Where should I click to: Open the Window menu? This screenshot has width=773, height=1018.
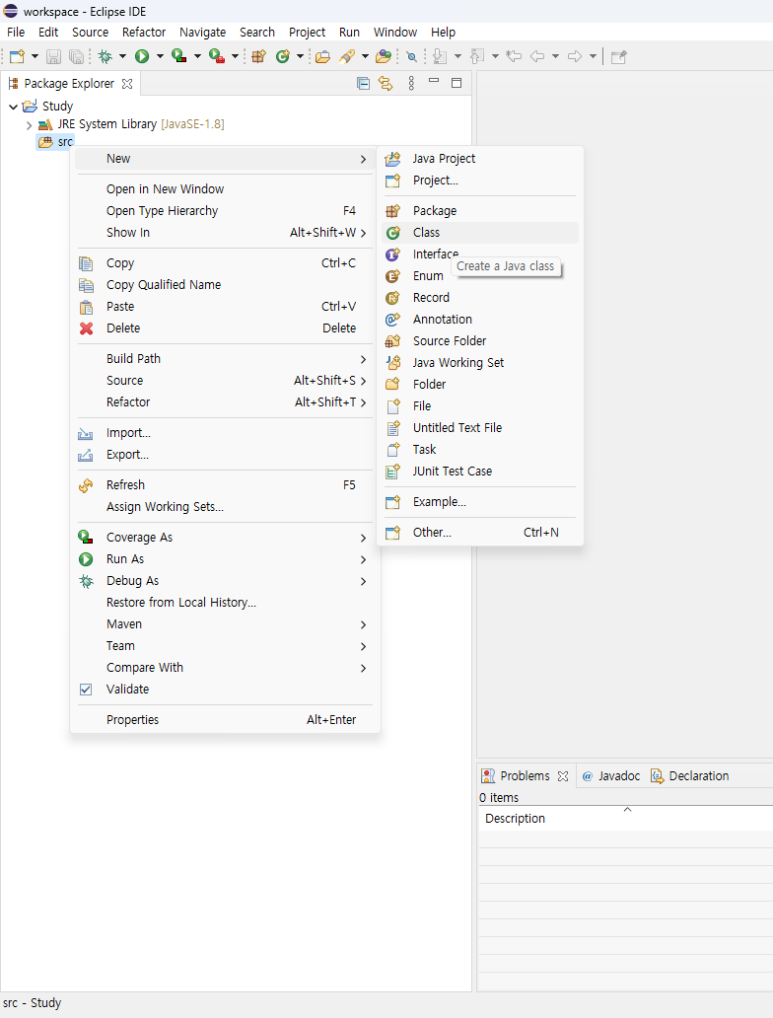tap(395, 32)
